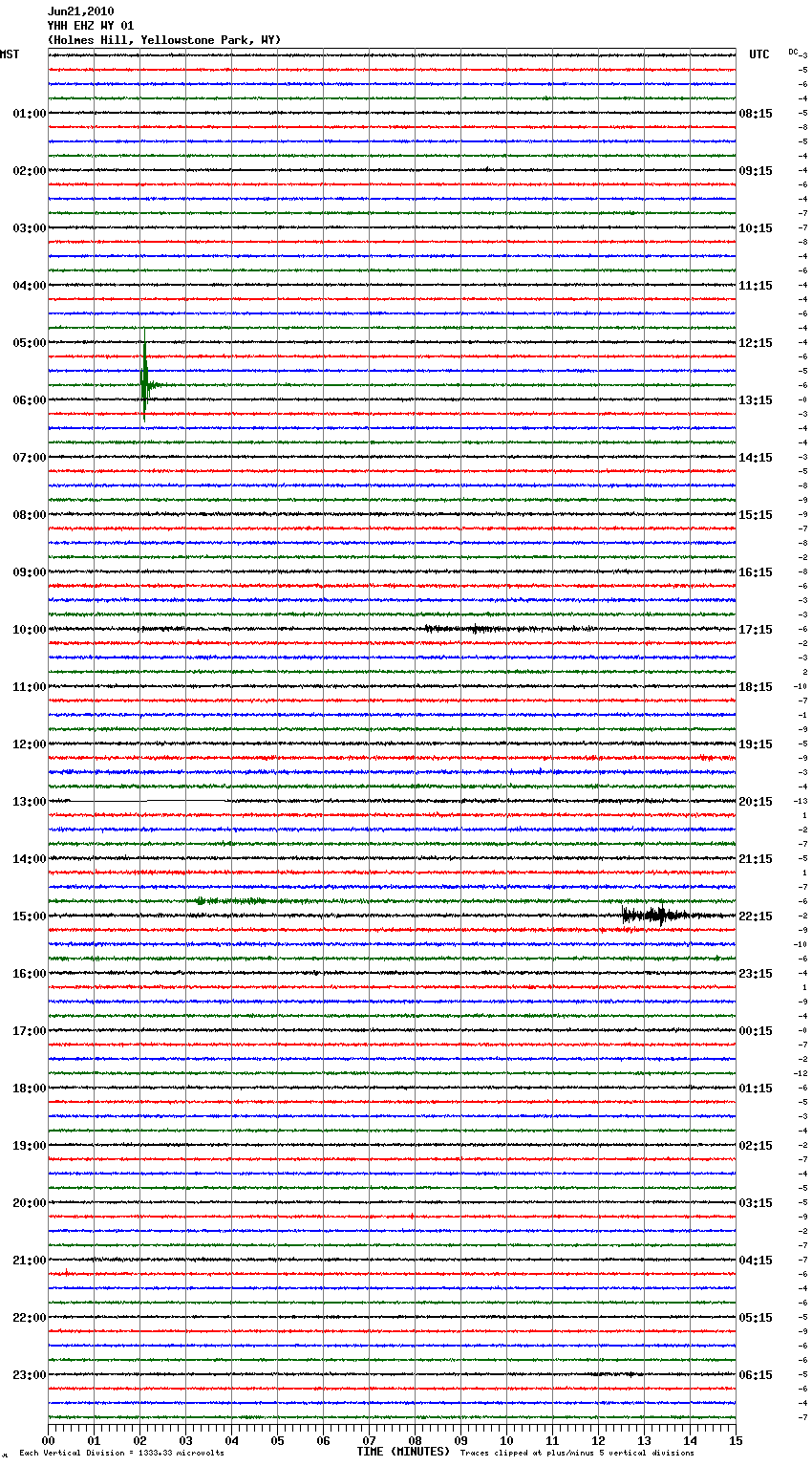This screenshot has width=812, height=1466.
Task: Click the 04:15 UTC time label
Action: (x=756, y=1261)
